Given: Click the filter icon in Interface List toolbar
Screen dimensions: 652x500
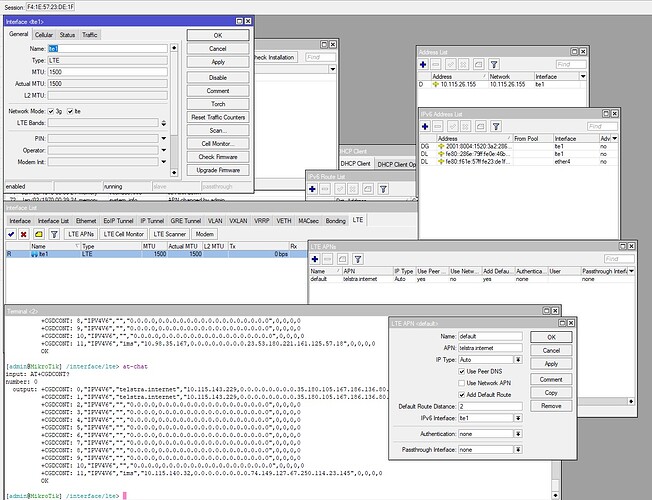Looking at the screenshot, I should 54,234.
